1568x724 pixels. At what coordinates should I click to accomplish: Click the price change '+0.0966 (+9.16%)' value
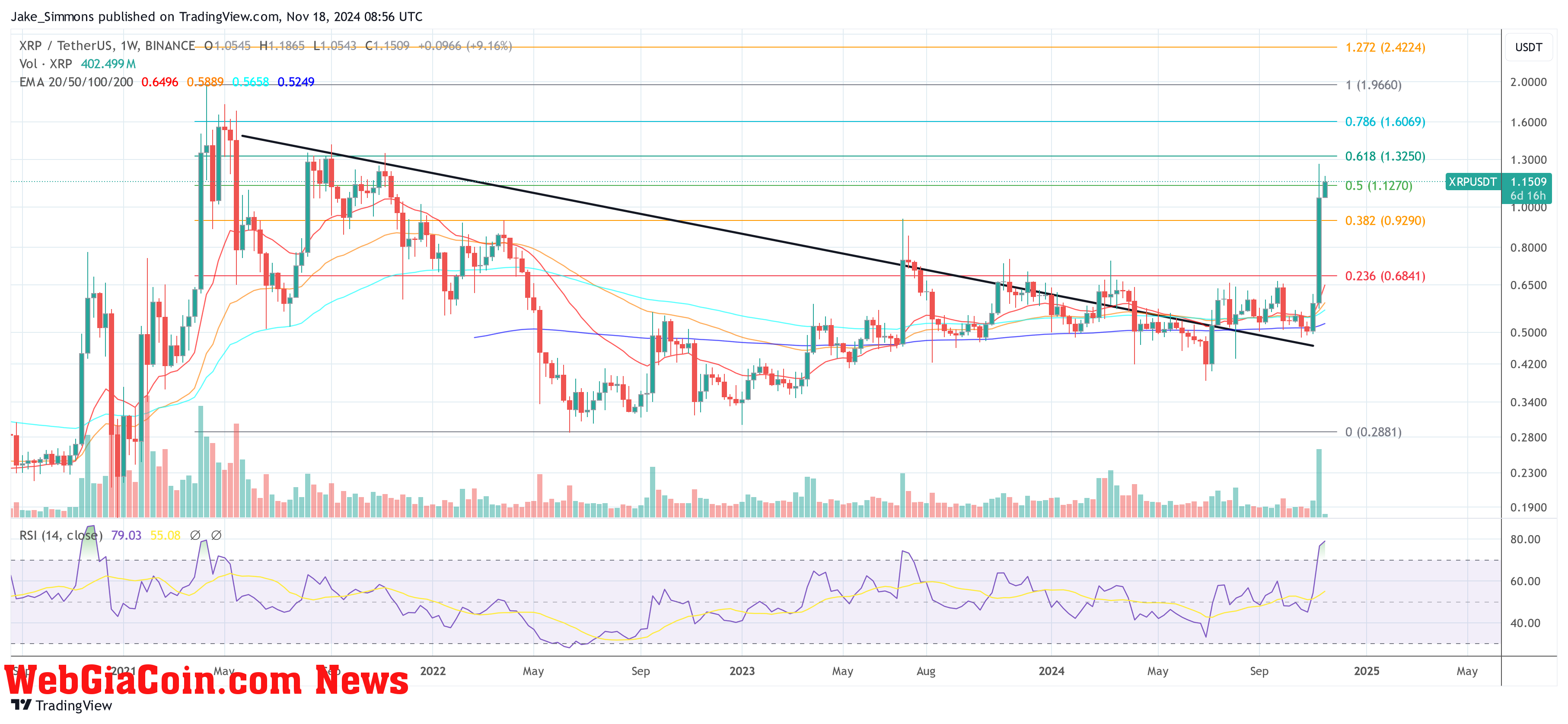pos(465,46)
